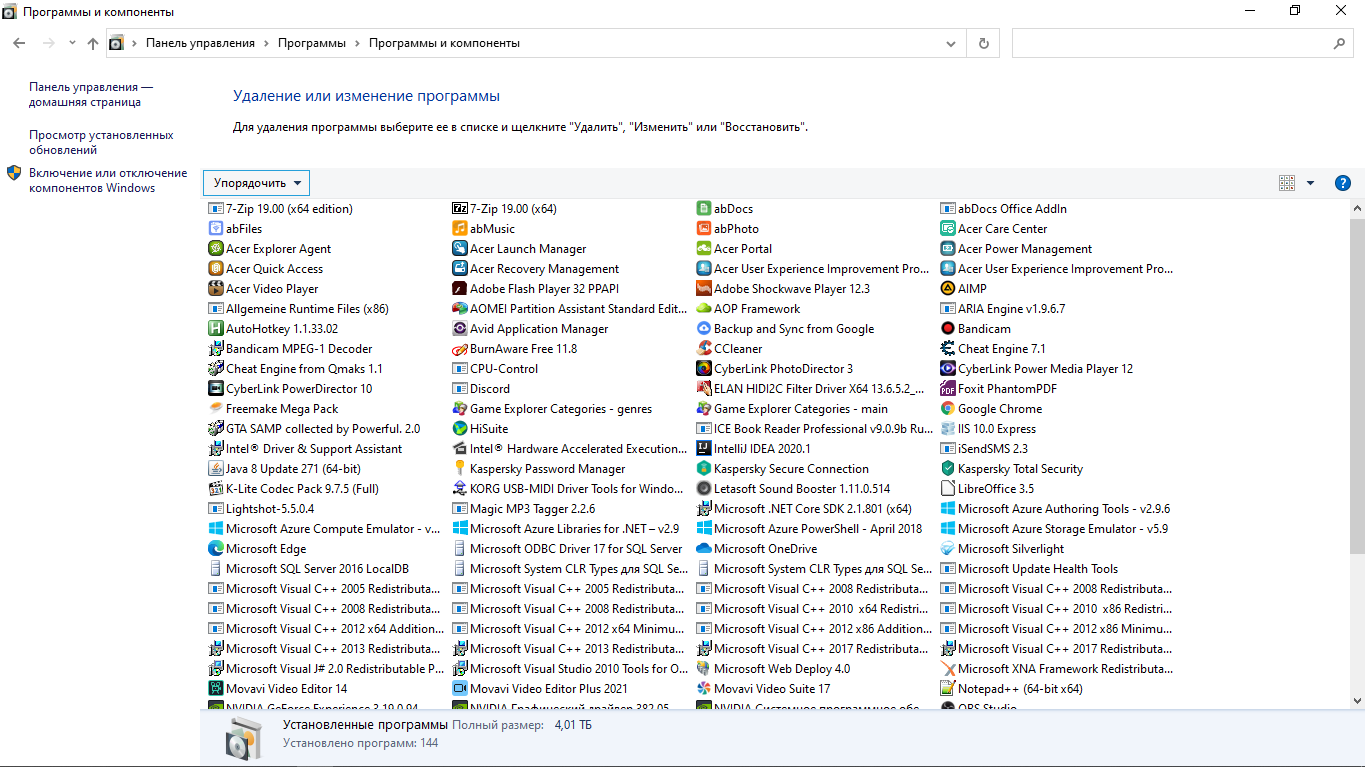The width and height of the screenshot is (1365, 767).
Task: Expand chevron after Панель управления breadcrumb
Action: click(267, 43)
